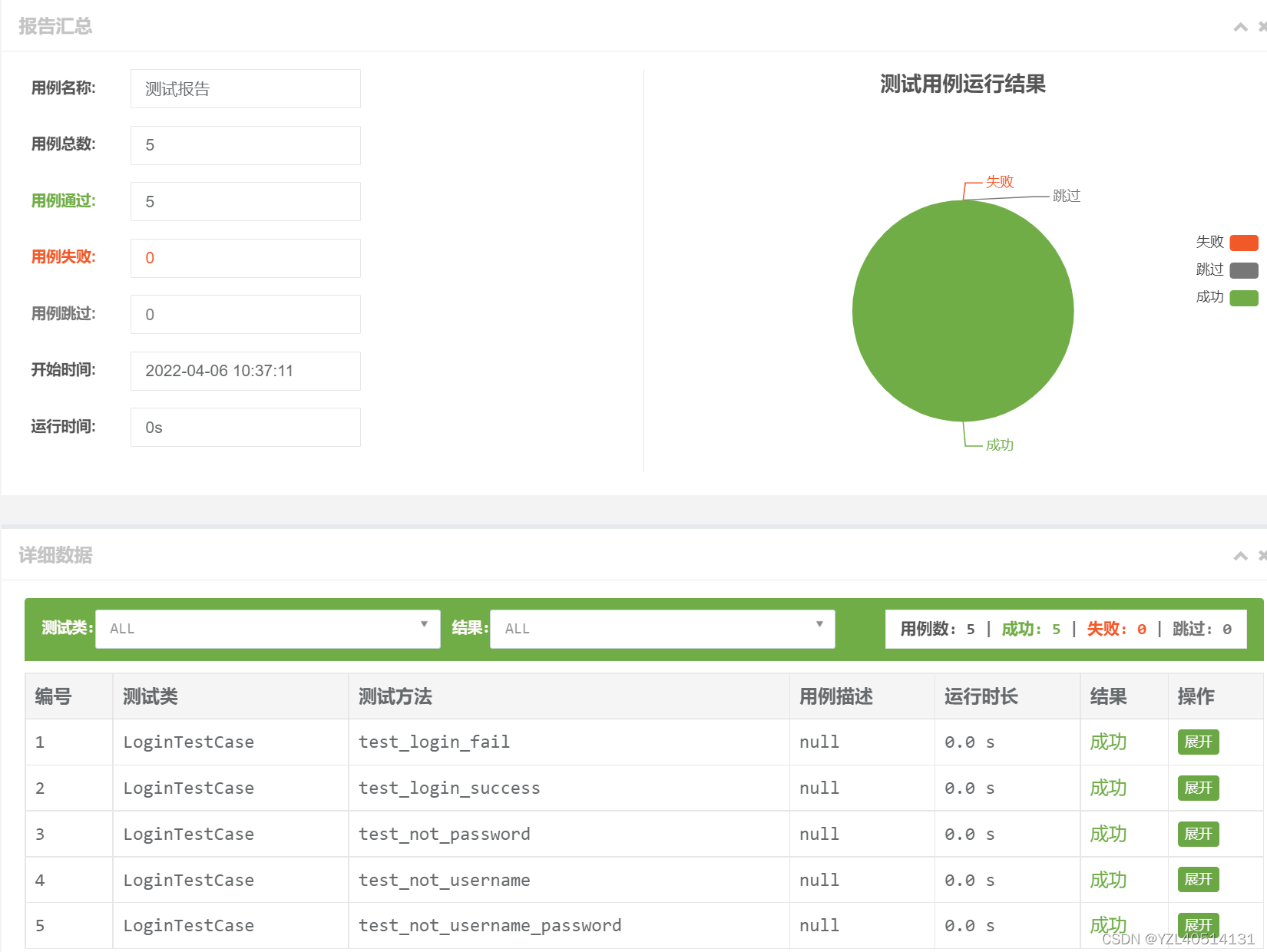
Task: Toggle the 失败 orange legend swatch
Action: (x=1244, y=243)
